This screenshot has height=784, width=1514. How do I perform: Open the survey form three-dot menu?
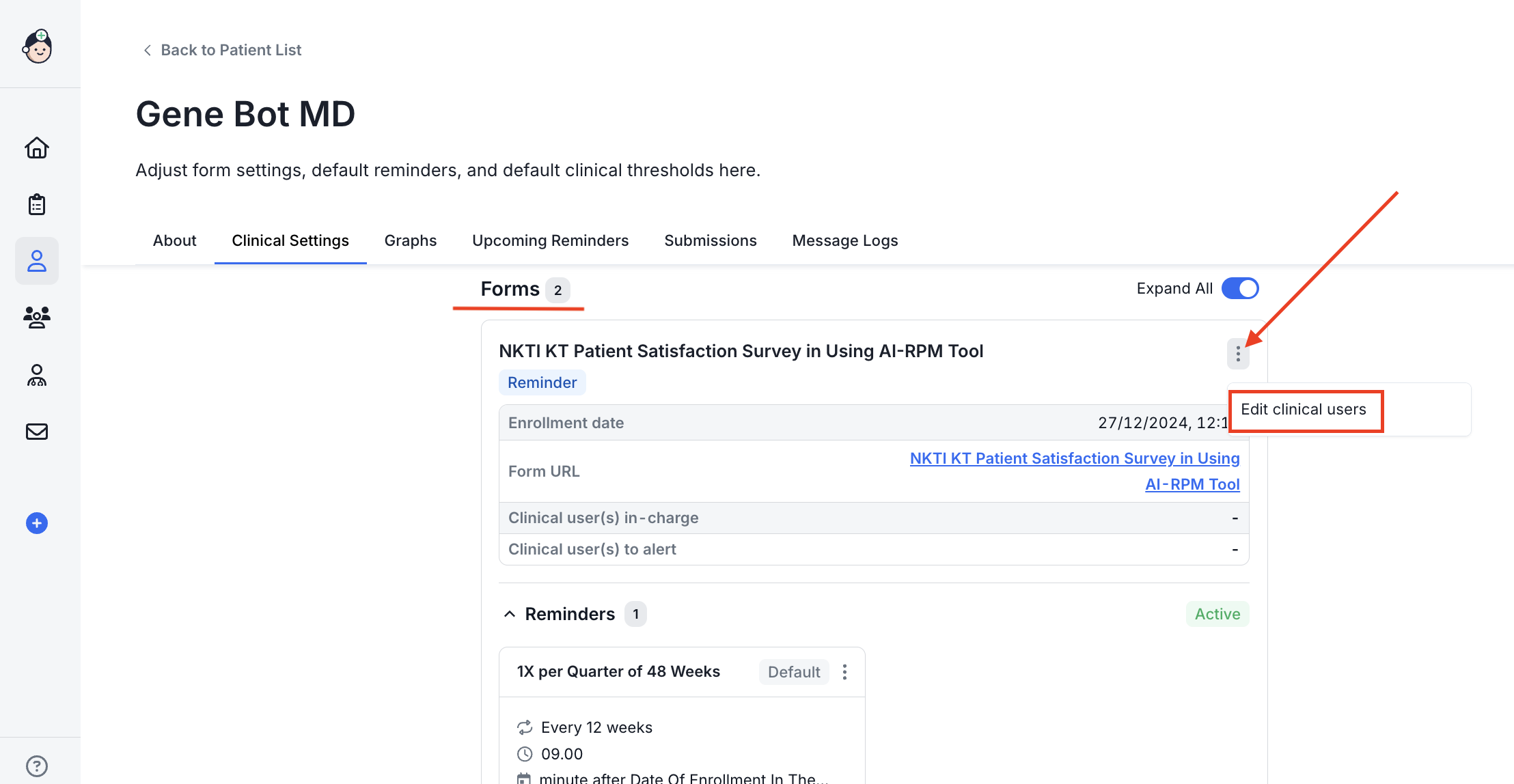pos(1238,354)
